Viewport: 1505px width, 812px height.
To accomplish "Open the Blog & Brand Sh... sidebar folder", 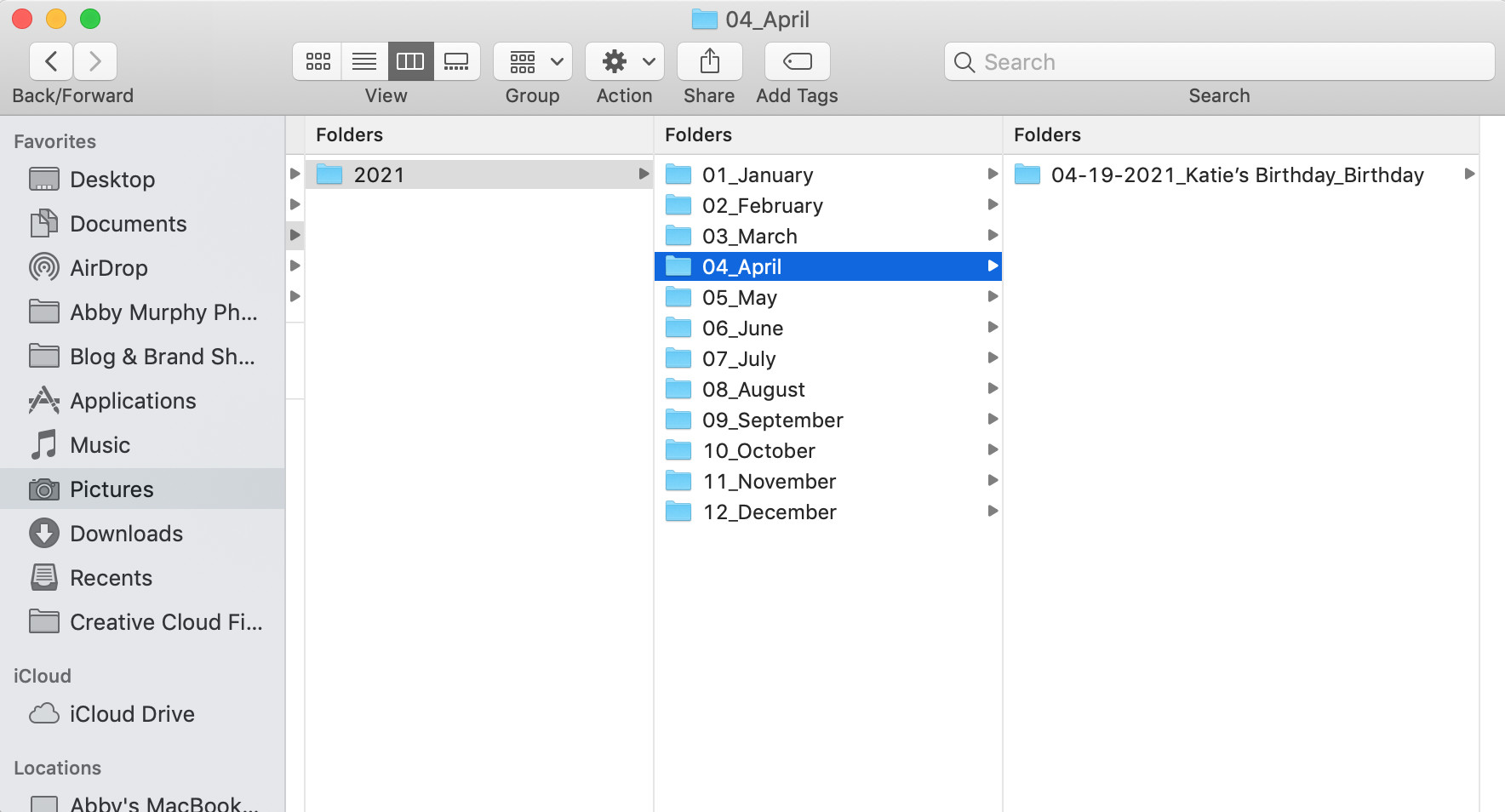I will (142, 357).
